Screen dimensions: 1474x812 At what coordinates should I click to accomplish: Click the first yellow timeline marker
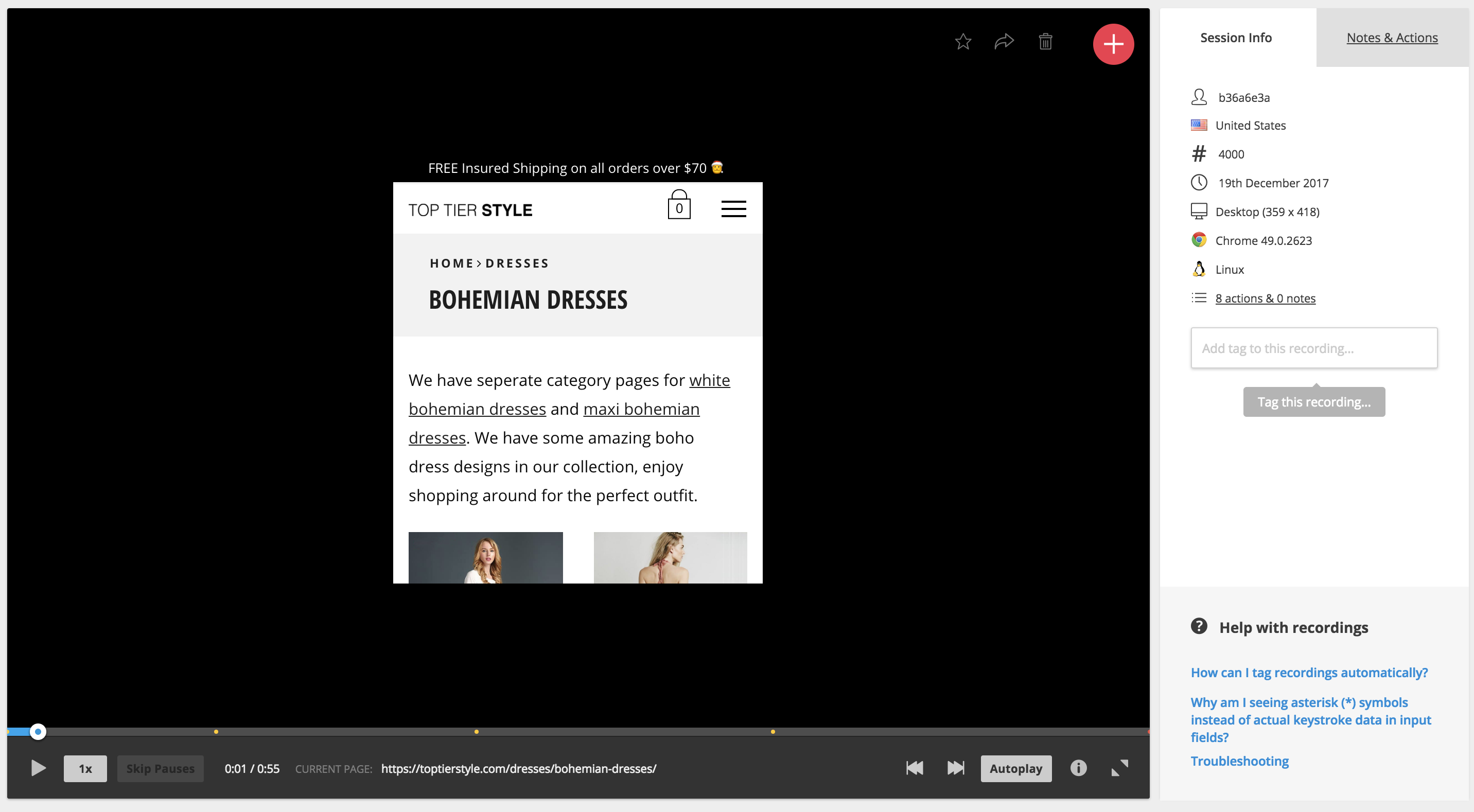pyautogui.click(x=216, y=732)
